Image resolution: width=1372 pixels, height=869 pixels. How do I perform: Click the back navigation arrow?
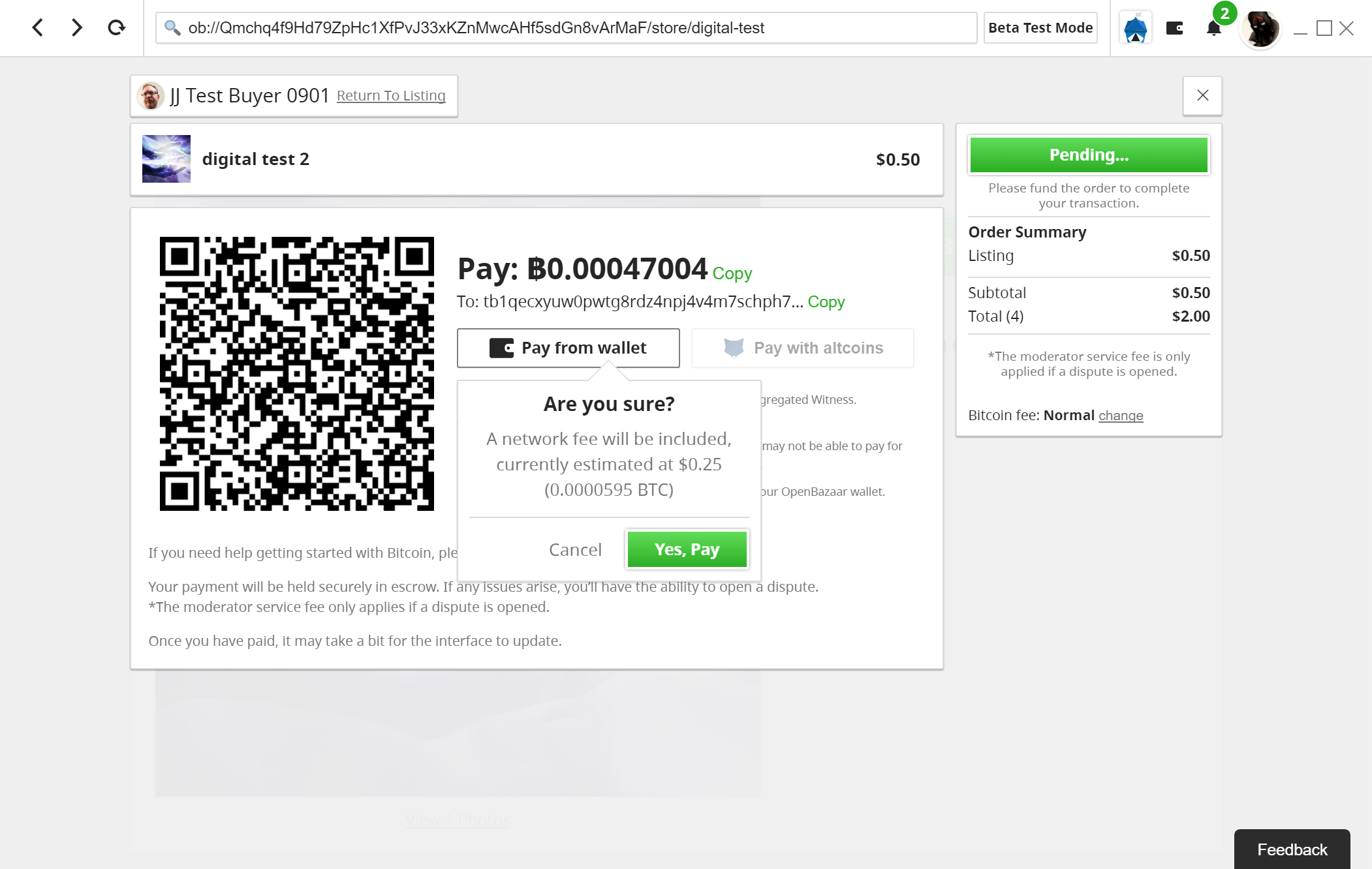37,27
